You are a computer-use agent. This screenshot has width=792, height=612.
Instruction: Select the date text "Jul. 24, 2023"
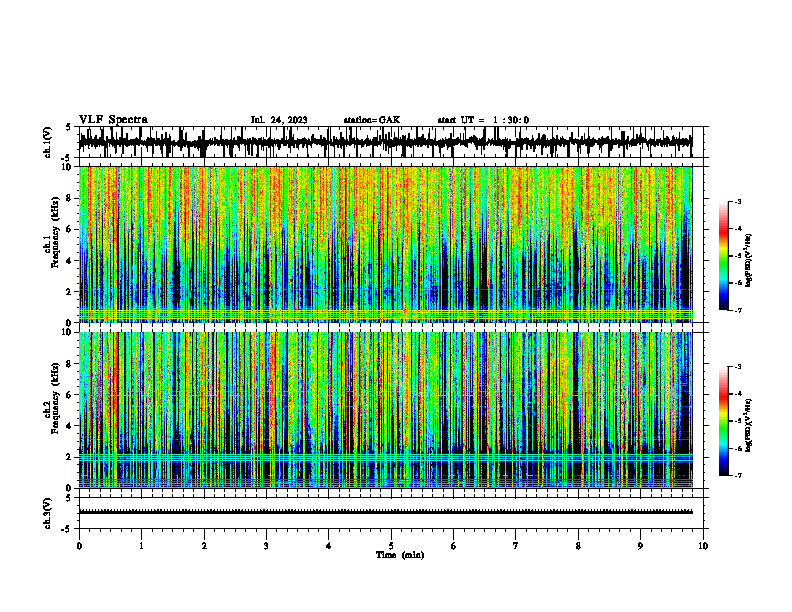279,120
